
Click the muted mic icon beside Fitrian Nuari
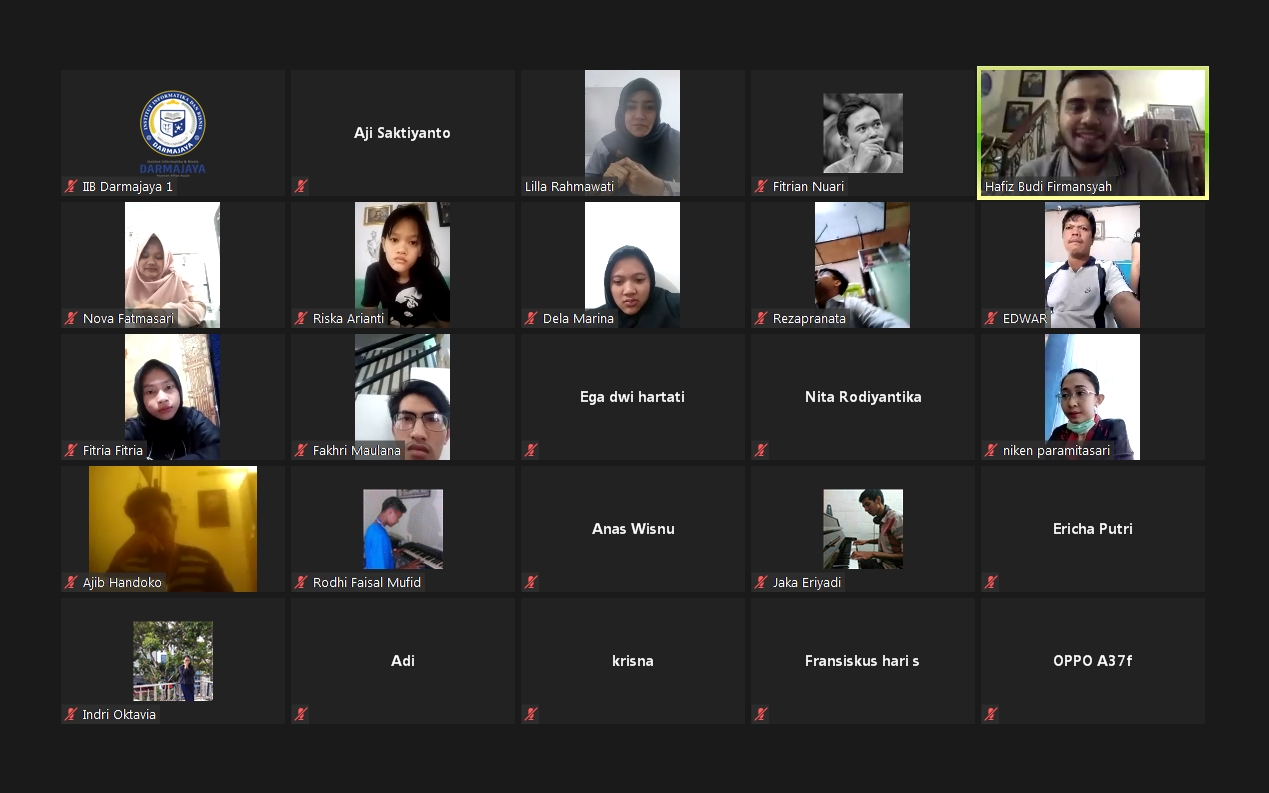[761, 186]
